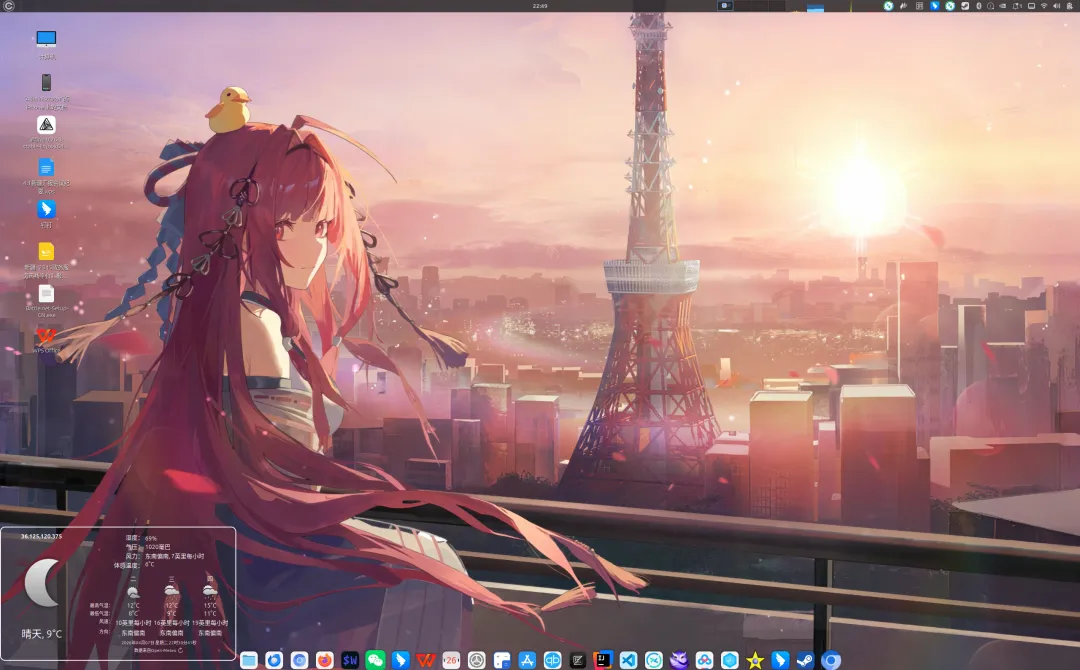Launch WPS Office from the dock
The height and width of the screenshot is (670, 1080).
point(426,660)
